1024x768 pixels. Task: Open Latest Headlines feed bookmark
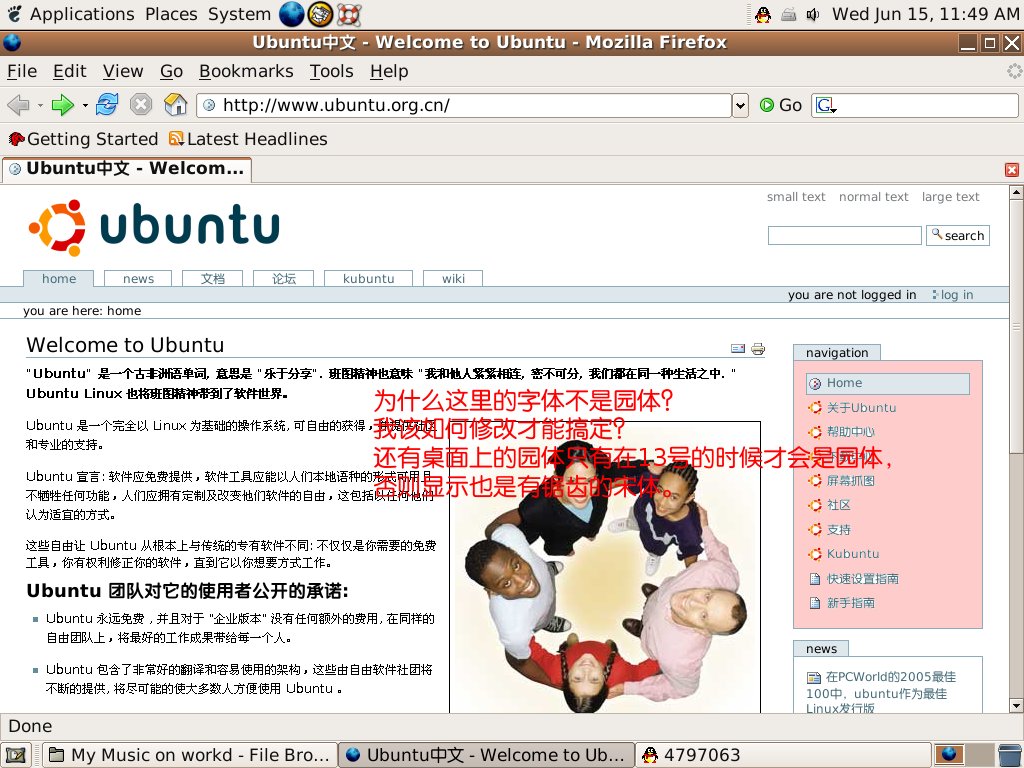tap(248, 139)
